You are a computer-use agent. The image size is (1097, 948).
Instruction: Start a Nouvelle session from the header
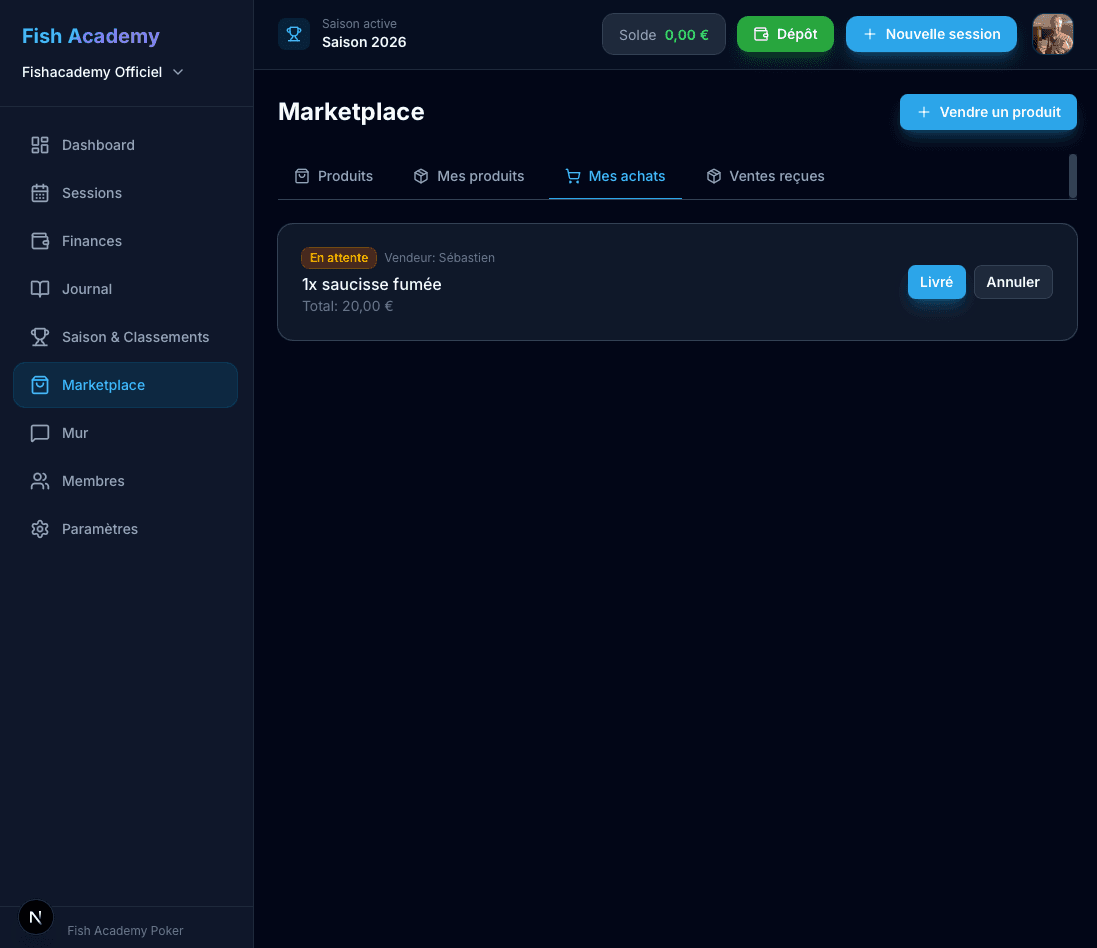click(x=931, y=34)
